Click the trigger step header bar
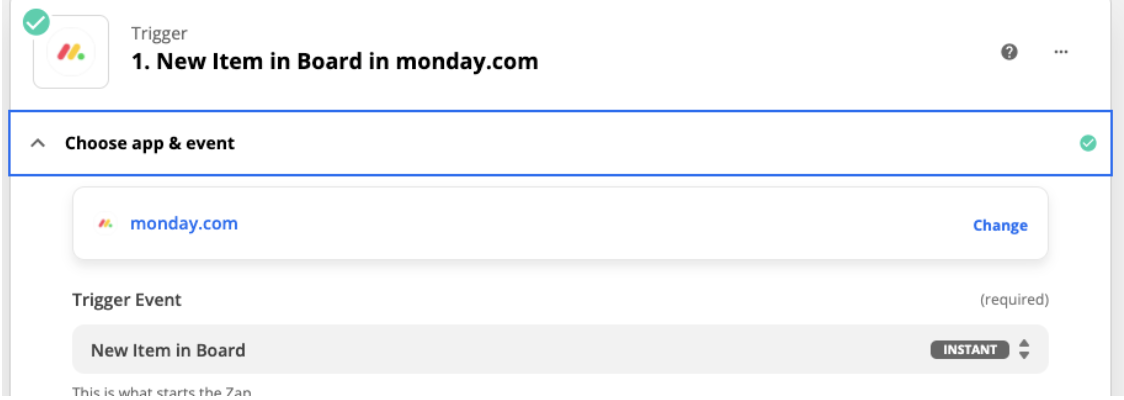Image resolution: width=1124 pixels, height=400 pixels. (x=561, y=52)
